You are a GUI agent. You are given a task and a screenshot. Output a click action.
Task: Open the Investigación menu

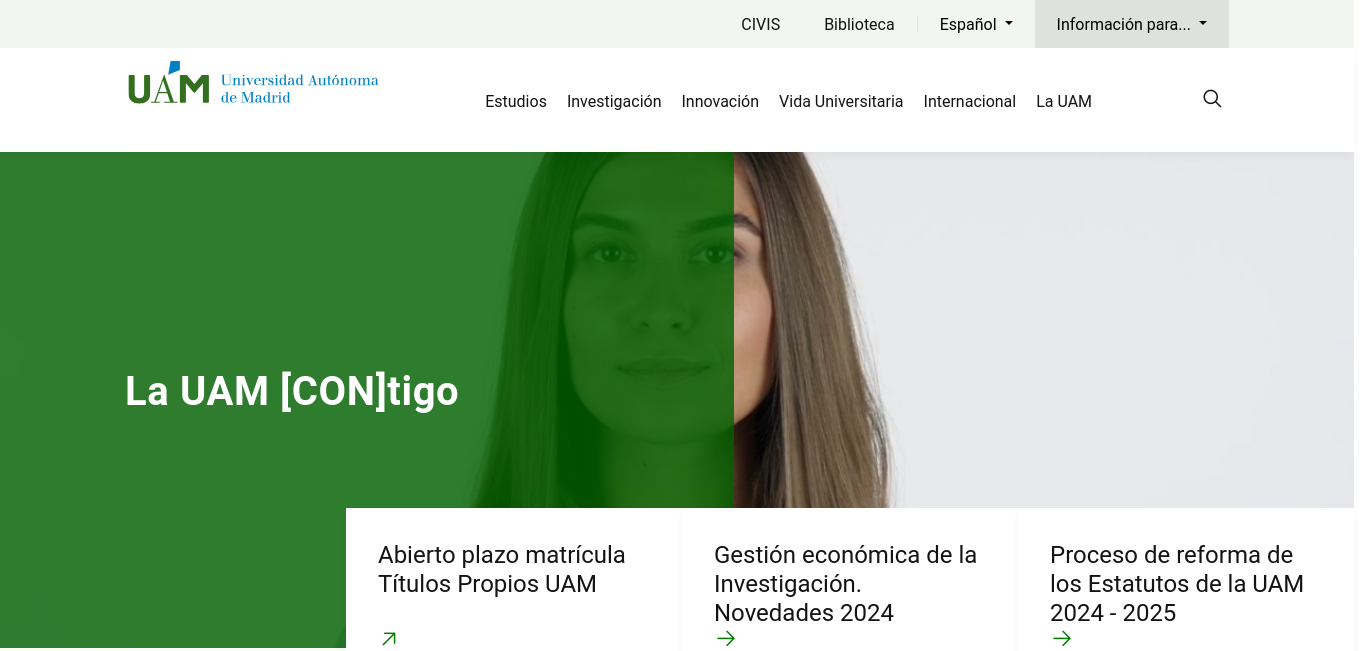(x=614, y=101)
